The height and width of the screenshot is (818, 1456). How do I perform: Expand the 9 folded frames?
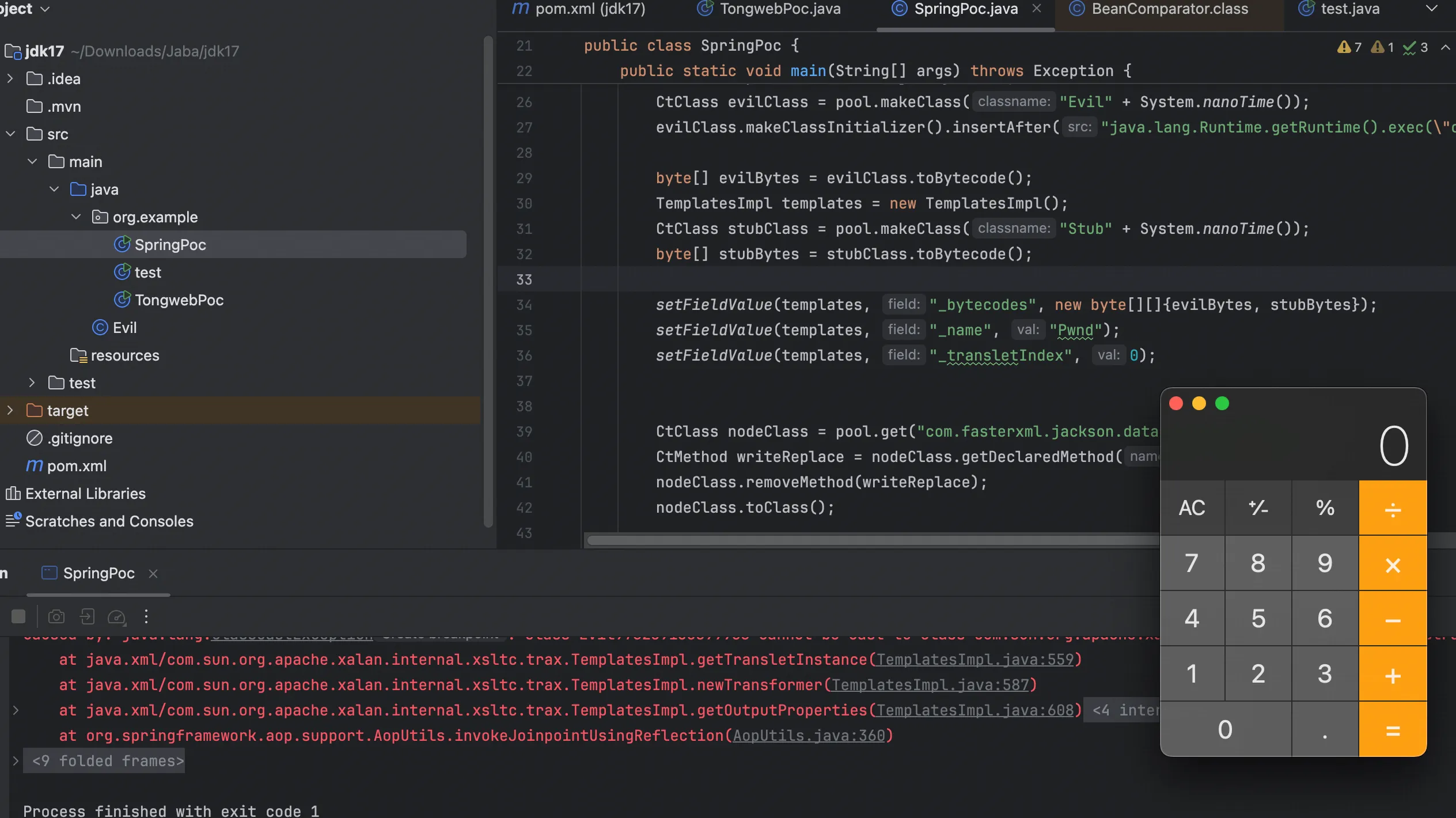point(108,761)
